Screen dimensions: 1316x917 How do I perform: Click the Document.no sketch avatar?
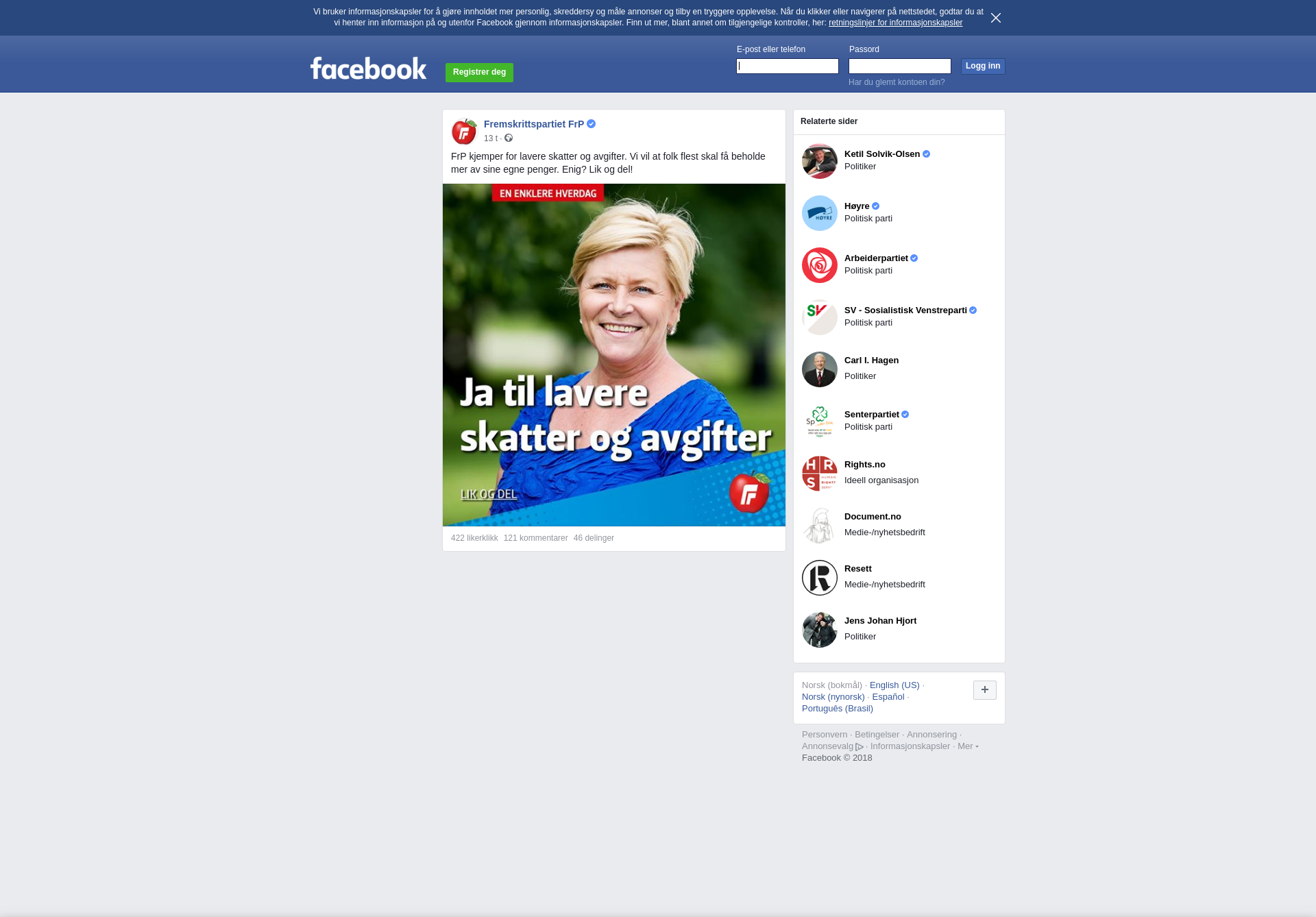click(x=820, y=526)
